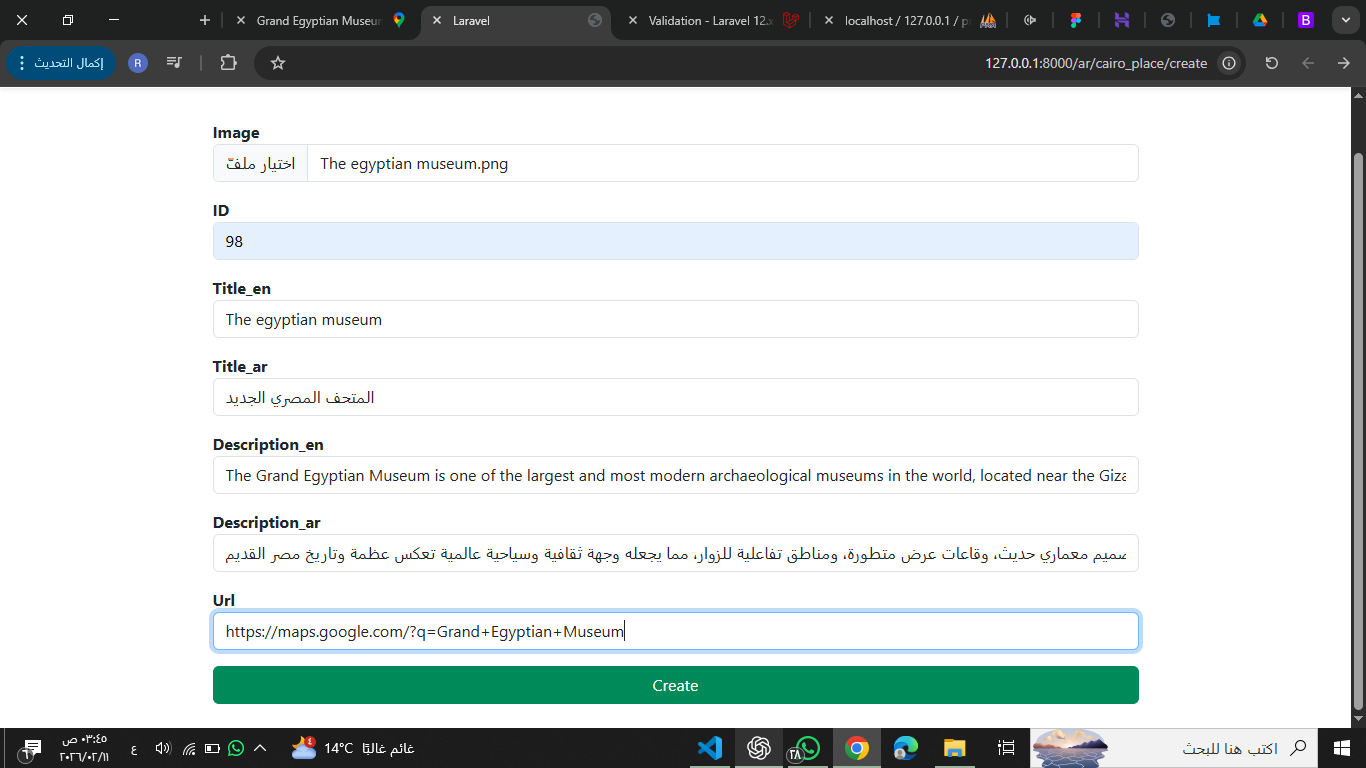
Task: Reload the page with the refresh icon
Action: pyautogui.click(x=1271, y=63)
